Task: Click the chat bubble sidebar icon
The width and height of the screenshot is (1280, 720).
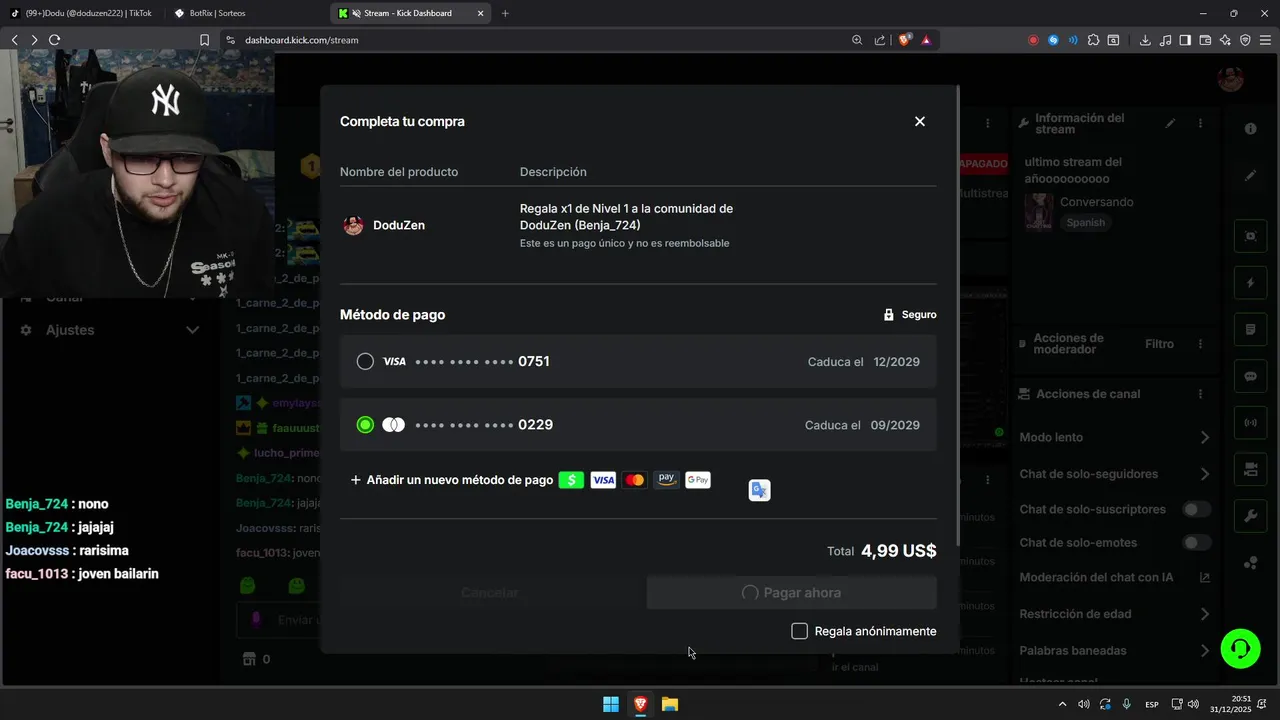Action: [x=1250, y=377]
